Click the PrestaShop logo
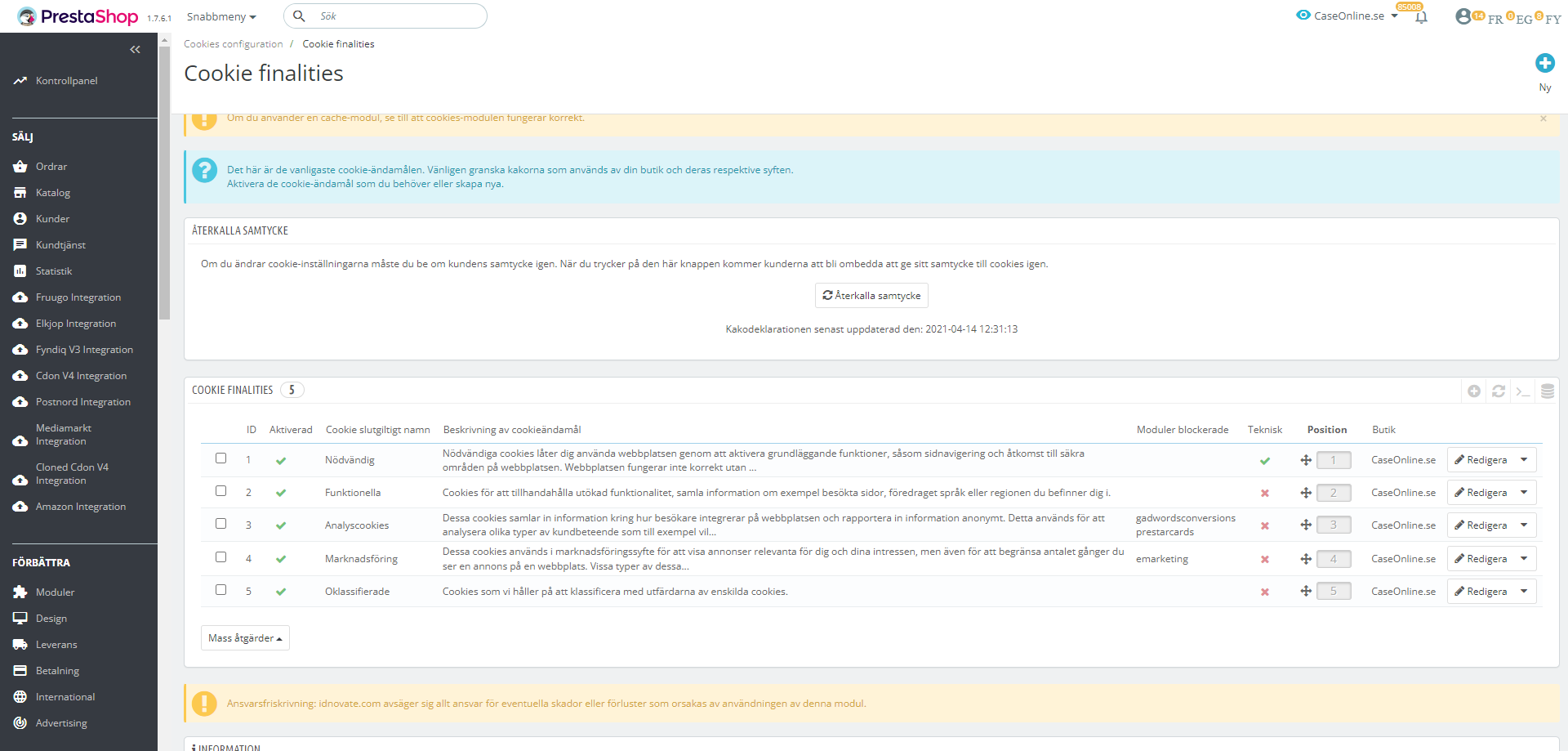 [x=78, y=16]
